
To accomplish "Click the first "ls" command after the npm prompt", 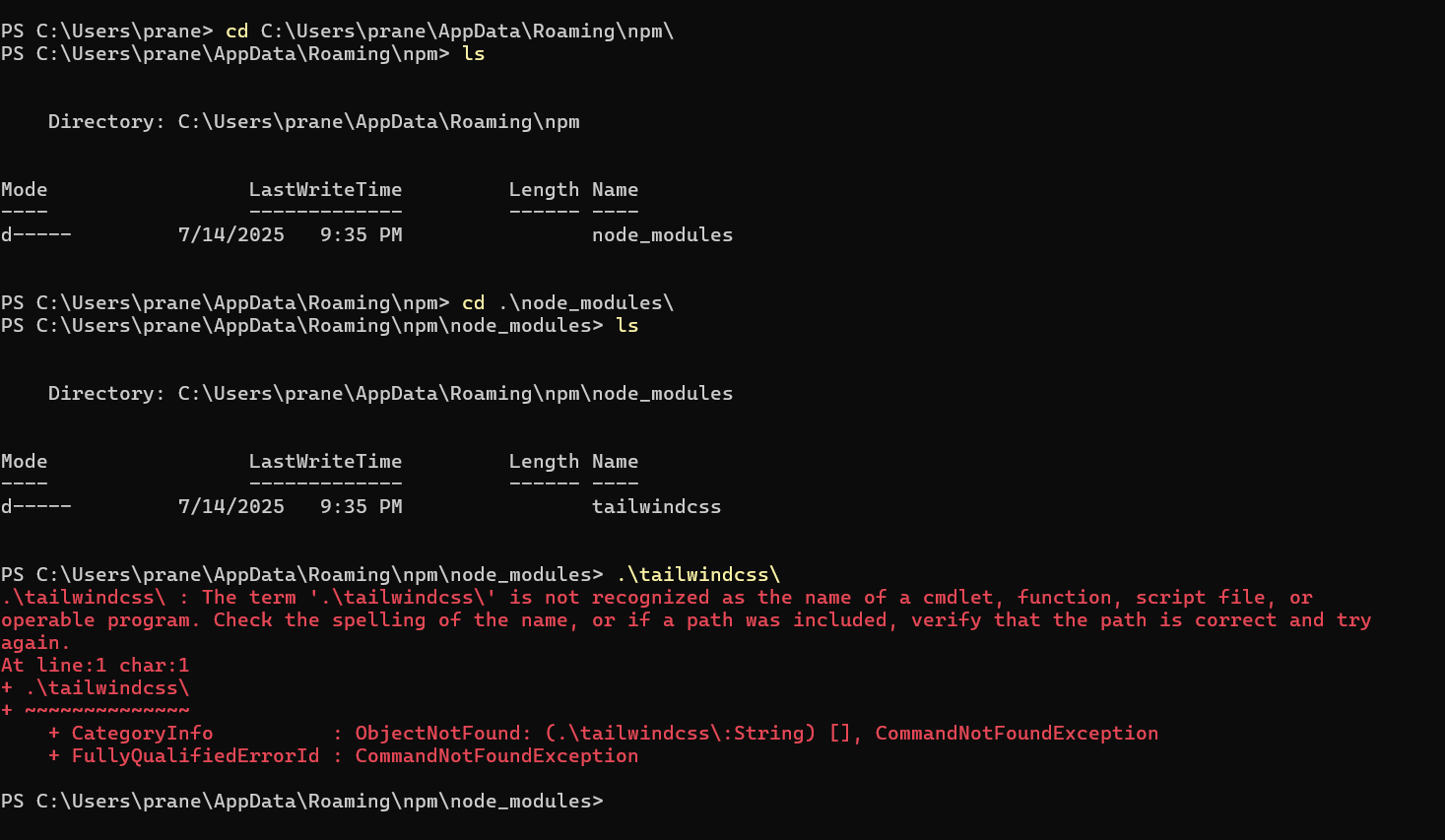I will tap(474, 54).
